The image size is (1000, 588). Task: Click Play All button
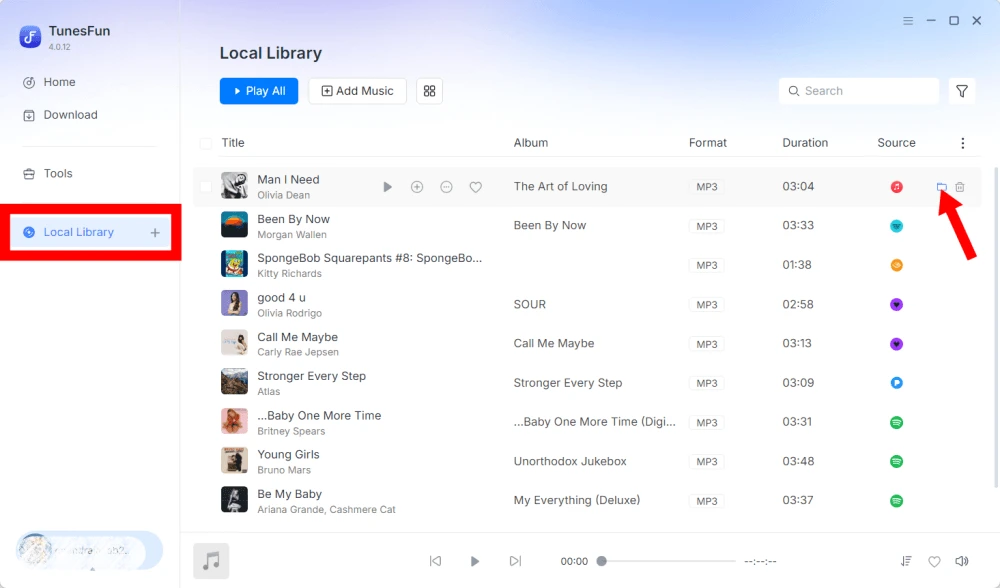(x=259, y=91)
